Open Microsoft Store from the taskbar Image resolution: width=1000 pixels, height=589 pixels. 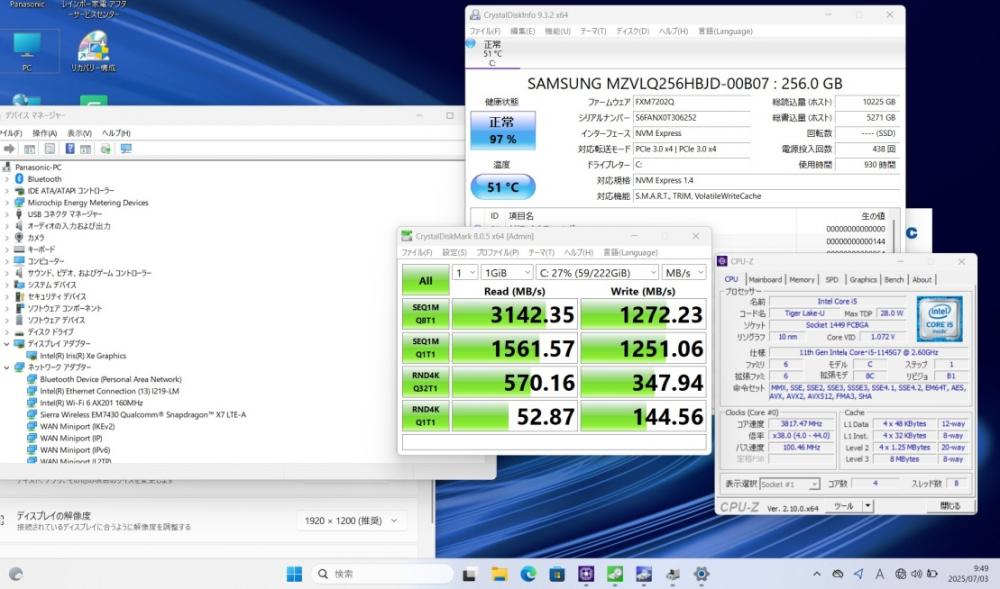pos(557,574)
